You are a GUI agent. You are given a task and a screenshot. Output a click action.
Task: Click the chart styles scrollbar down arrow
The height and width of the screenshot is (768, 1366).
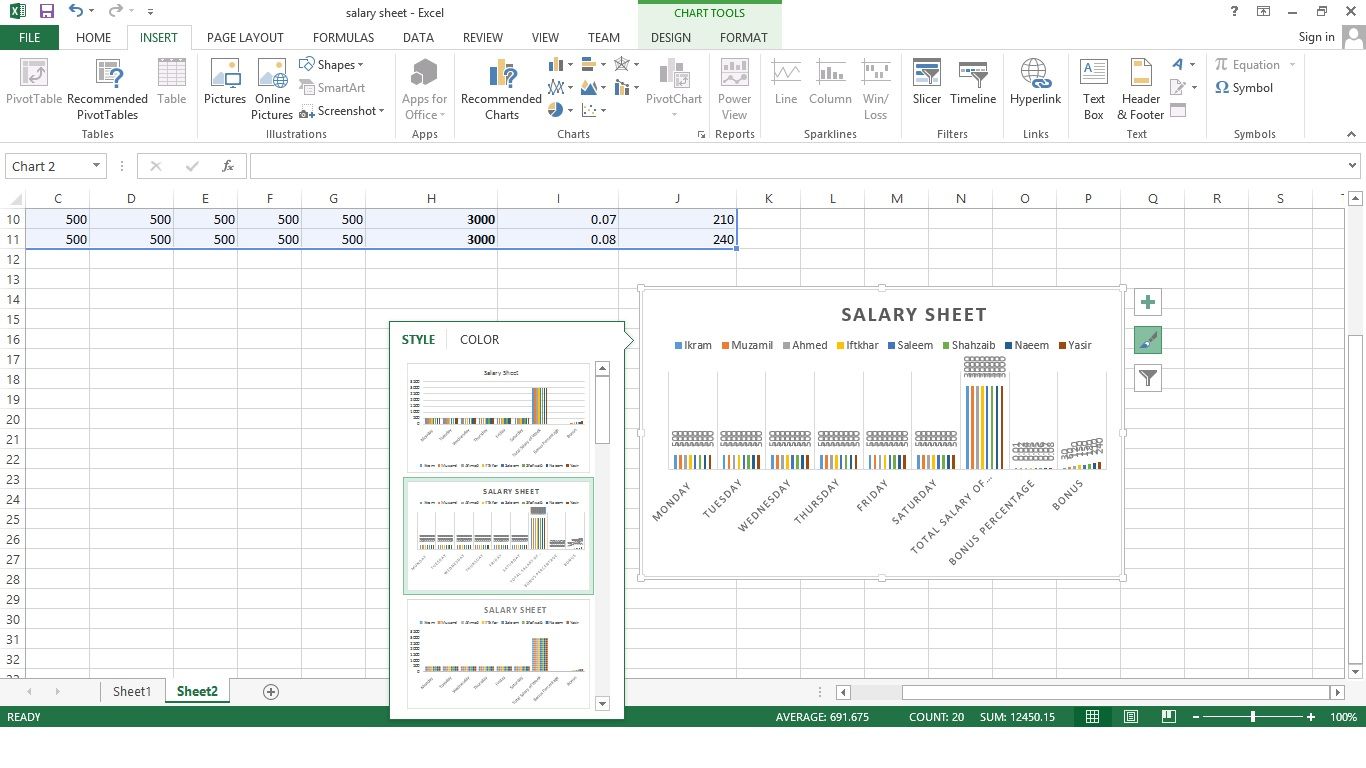602,704
